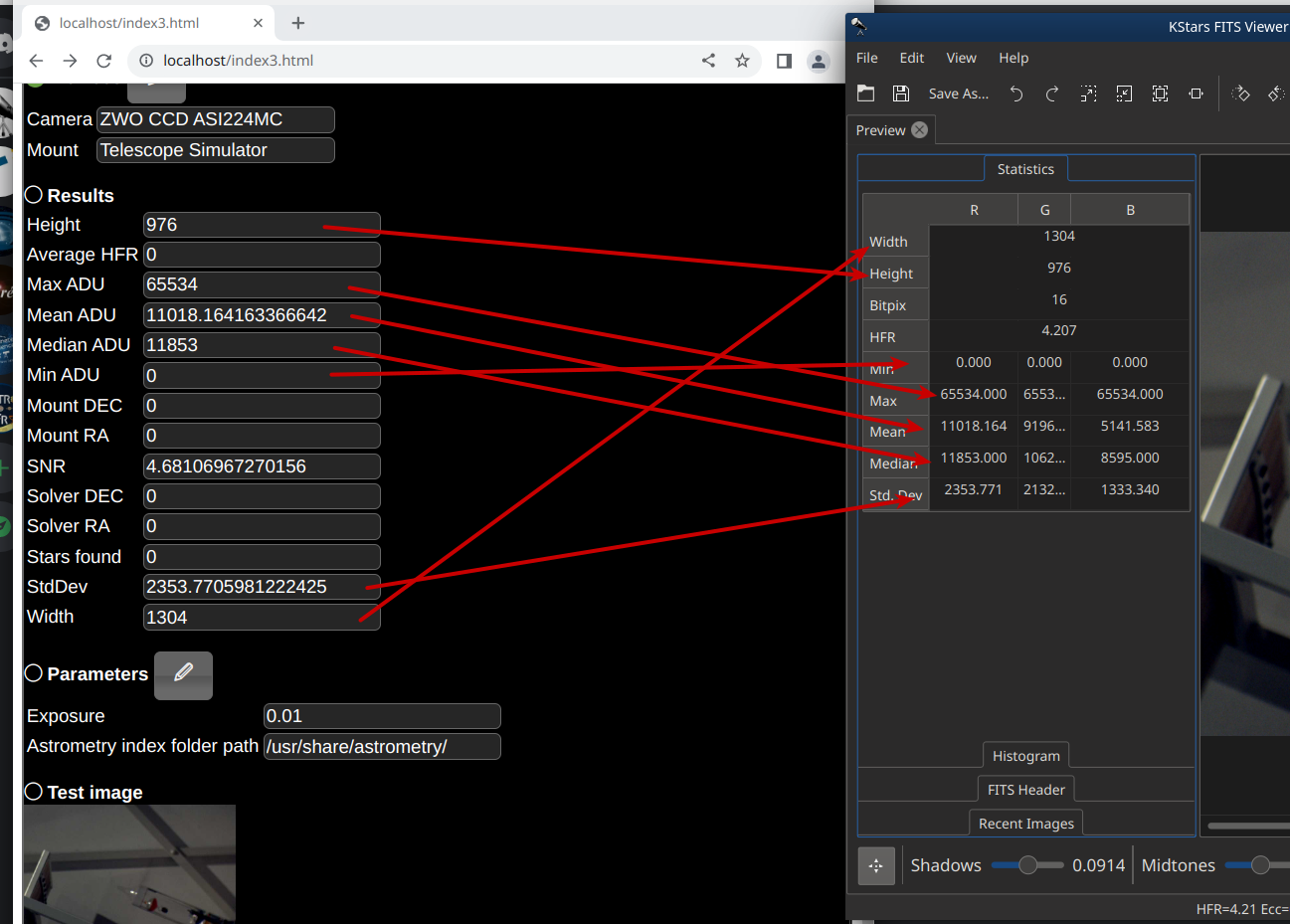The height and width of the screenshot is (924, 1290).
Task: Click the Exposure input field
Action: [x=382, y=716]
